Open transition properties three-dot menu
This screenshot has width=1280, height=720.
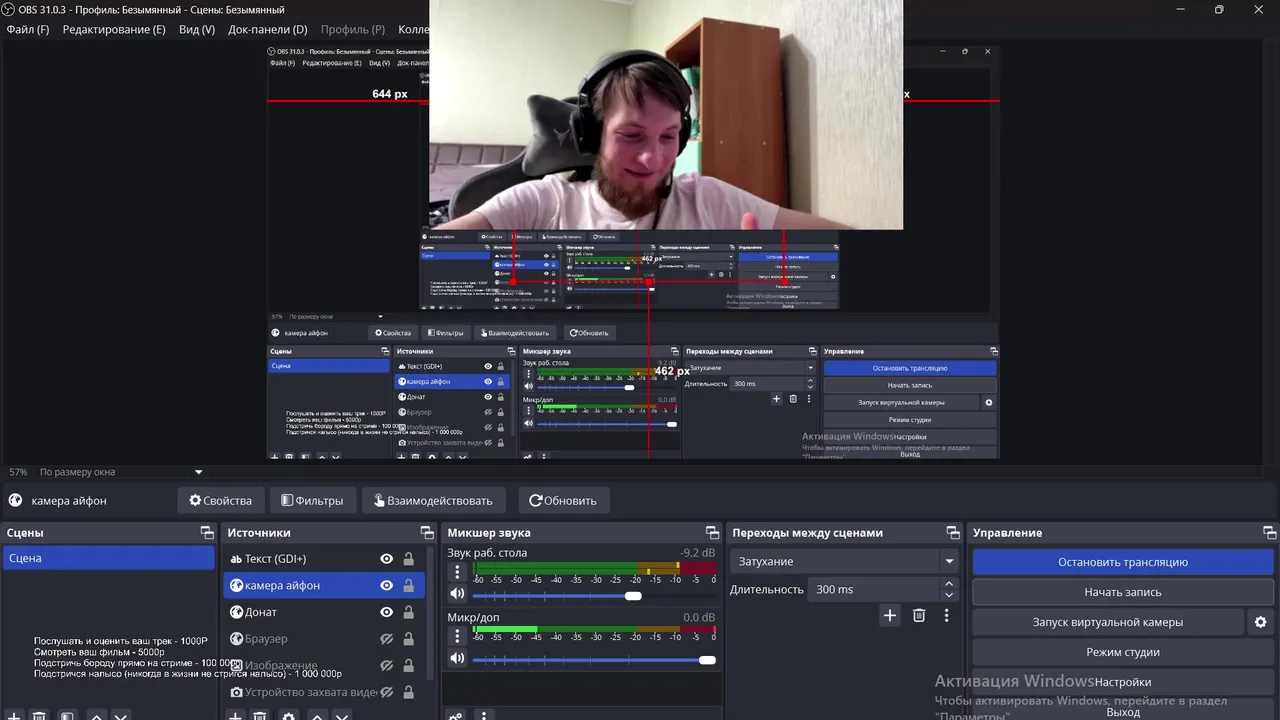pos(946,616)
